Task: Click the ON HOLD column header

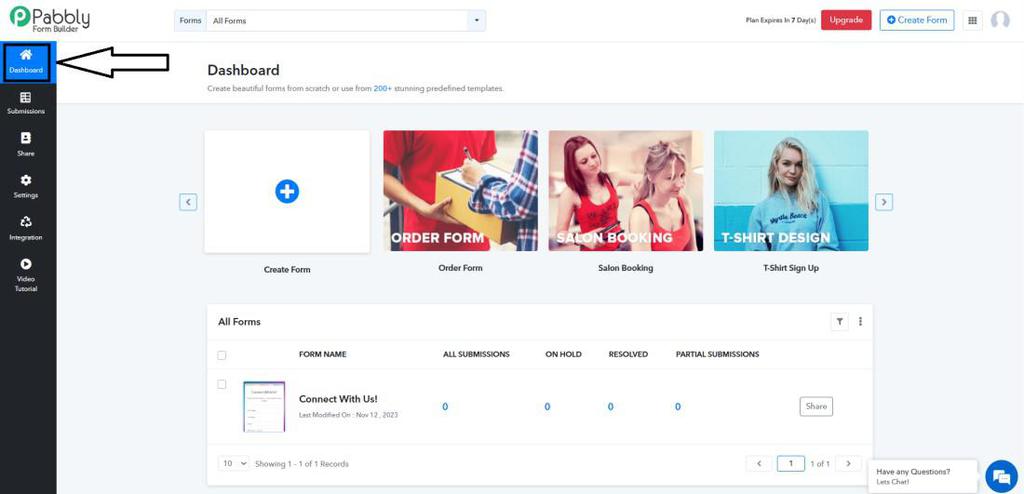Action: 564,354
